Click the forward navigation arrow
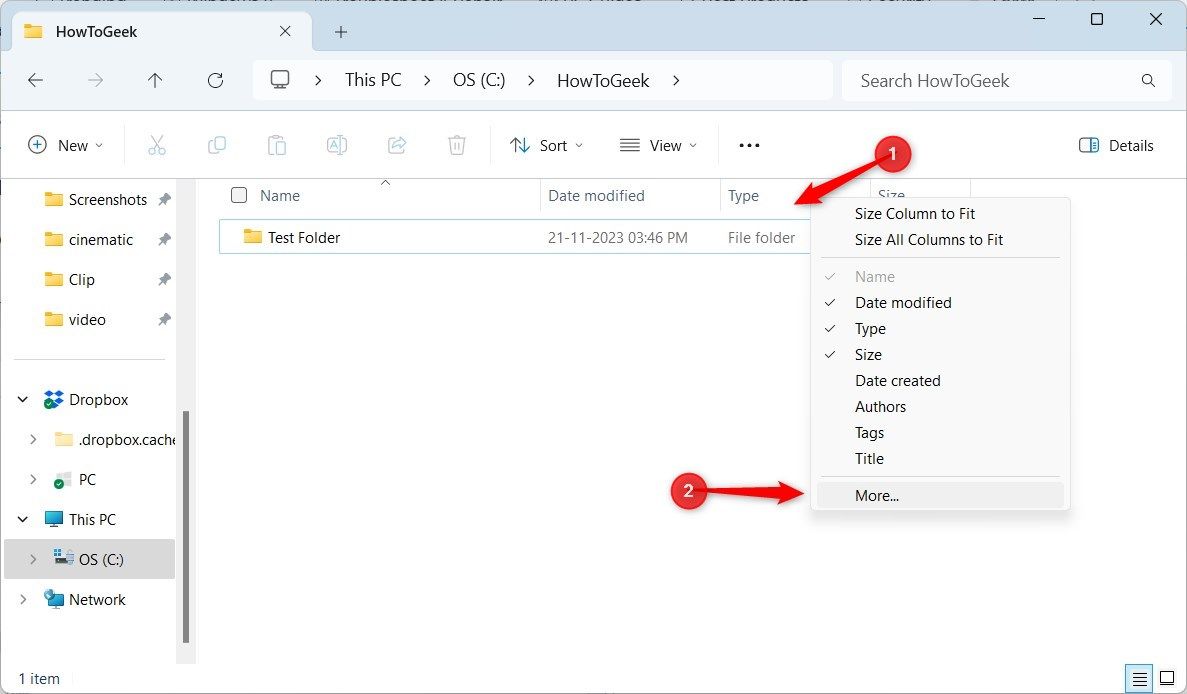 [95, 80]
